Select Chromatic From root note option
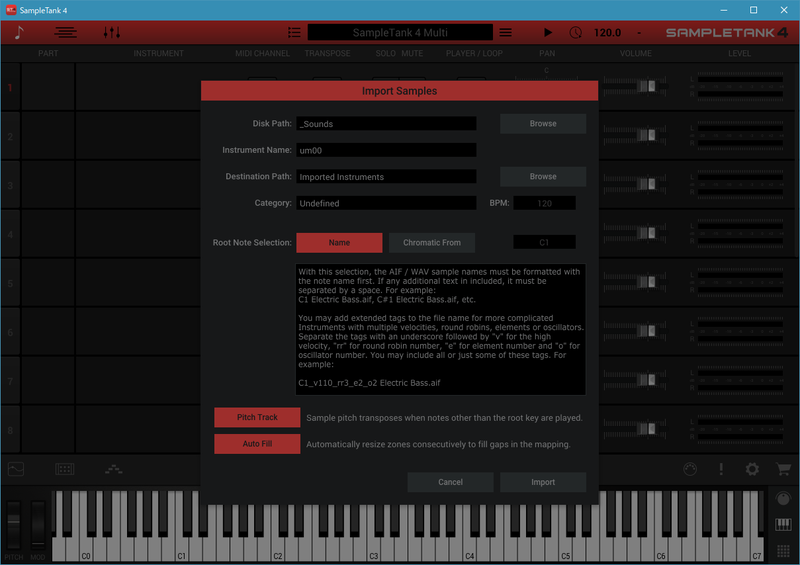The height and width of the screenshot is (565, 800). (x=432, y=242)
